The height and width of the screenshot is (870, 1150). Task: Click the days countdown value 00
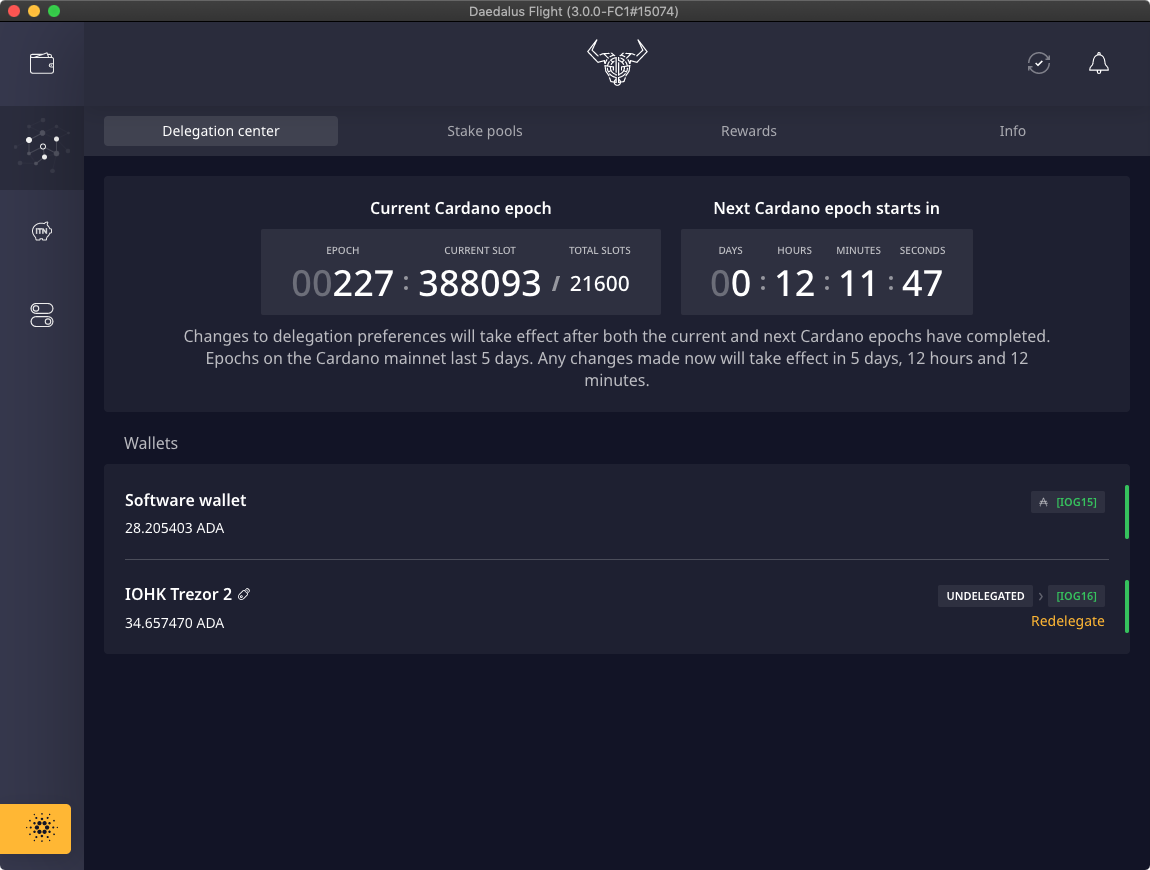tap(730, 283)
